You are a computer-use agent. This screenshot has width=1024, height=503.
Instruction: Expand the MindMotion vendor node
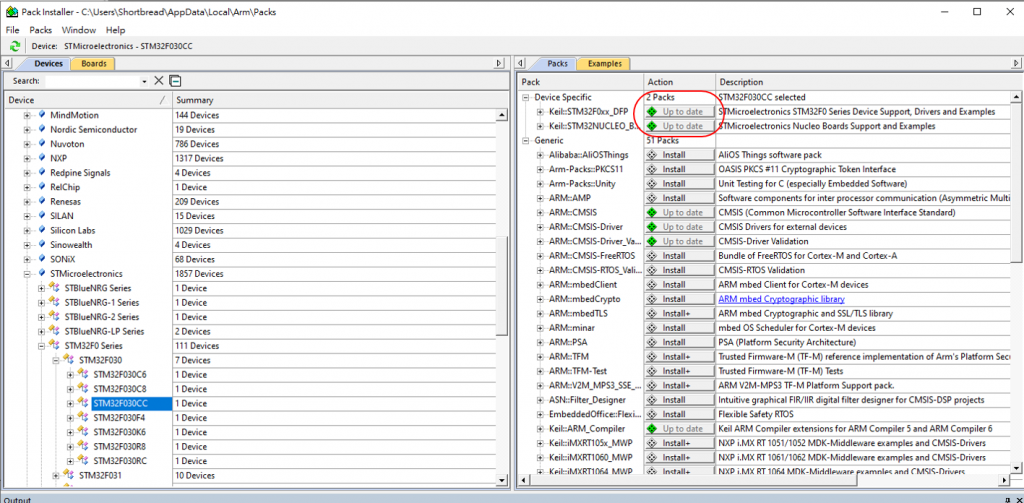click(x=27, y=116)
